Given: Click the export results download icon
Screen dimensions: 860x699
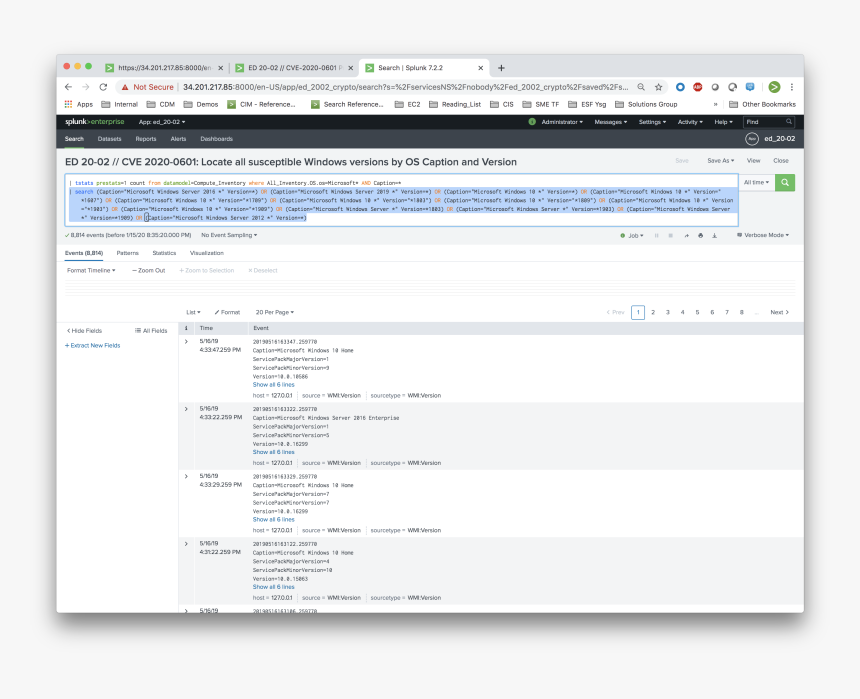Looking at the screenshot, I should 715,235.
